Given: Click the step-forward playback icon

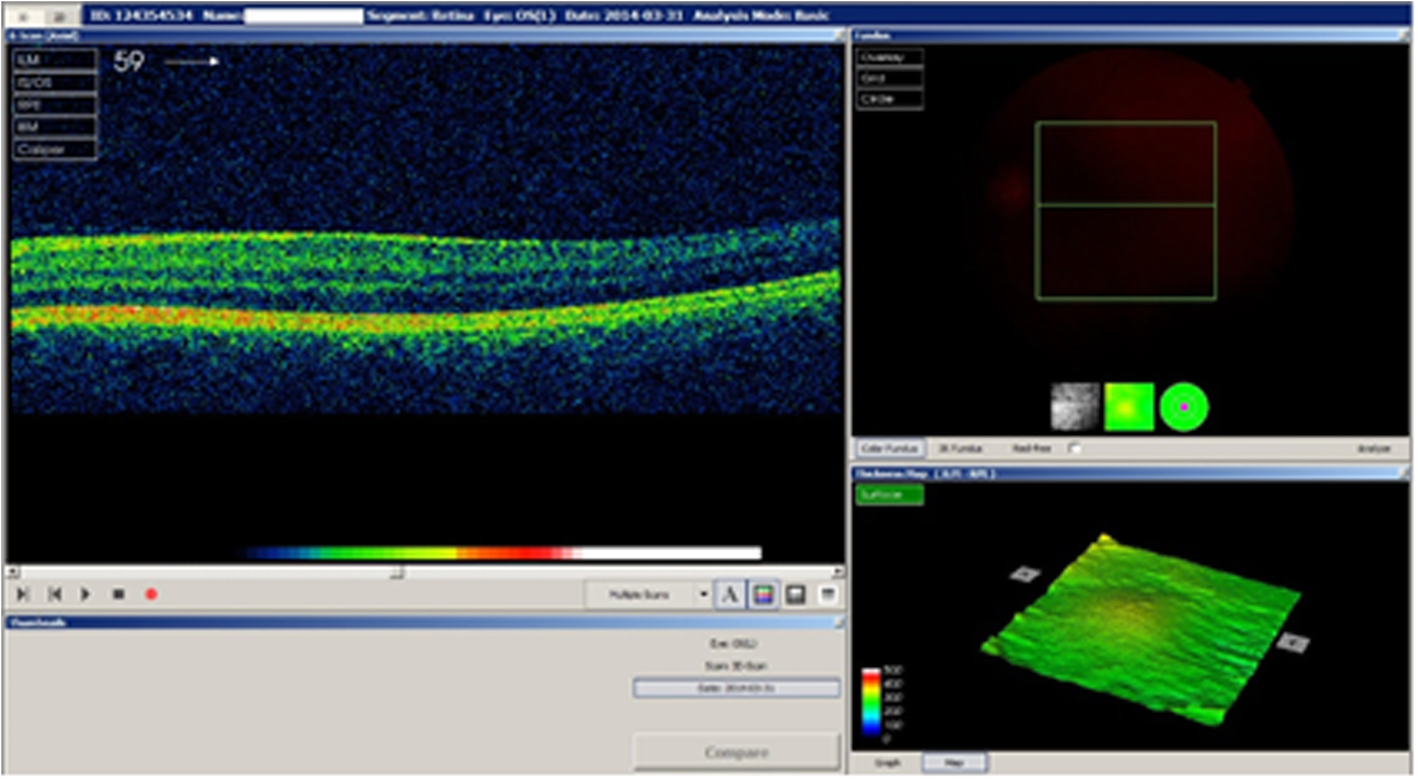Looking at the screenshot, I should 22,594.
